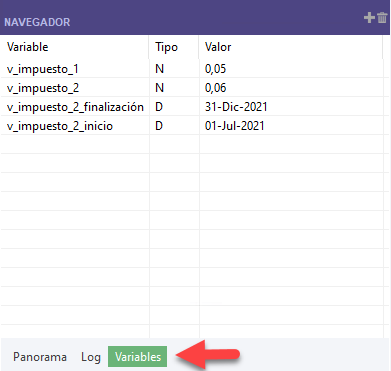
Task: Click the type N cell of v_impuesto_1
Action: click(x=174, y=69)
